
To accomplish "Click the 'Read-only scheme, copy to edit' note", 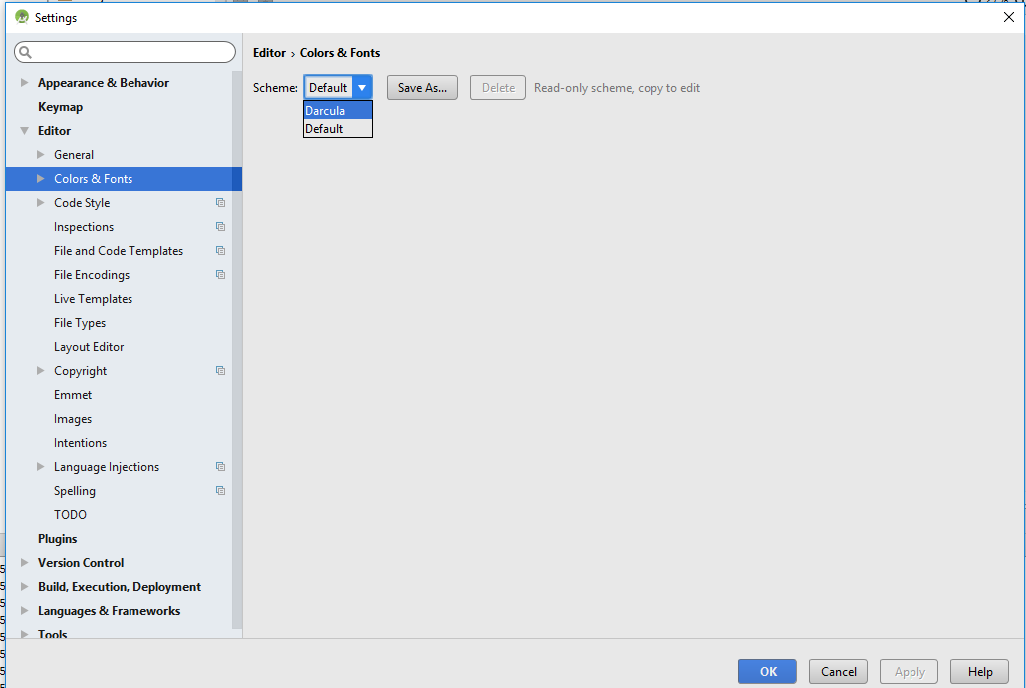I will tap(617, 88).
